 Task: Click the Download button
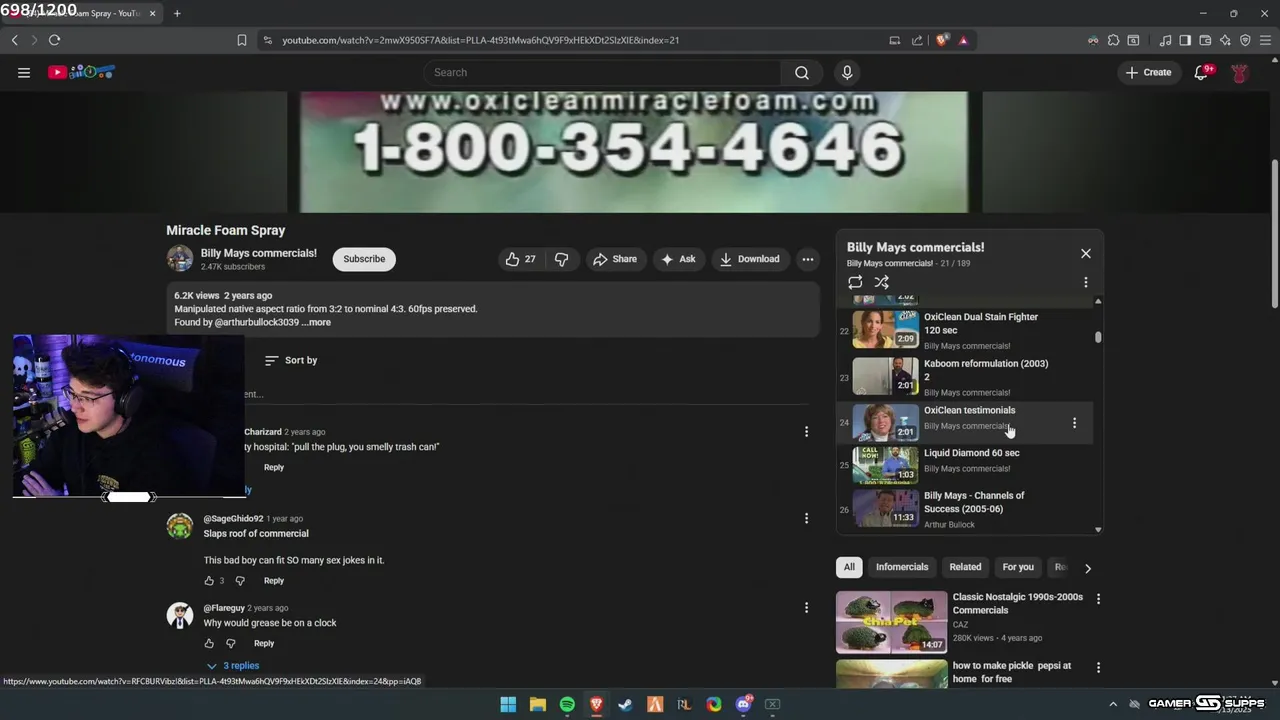click(749, 259)
